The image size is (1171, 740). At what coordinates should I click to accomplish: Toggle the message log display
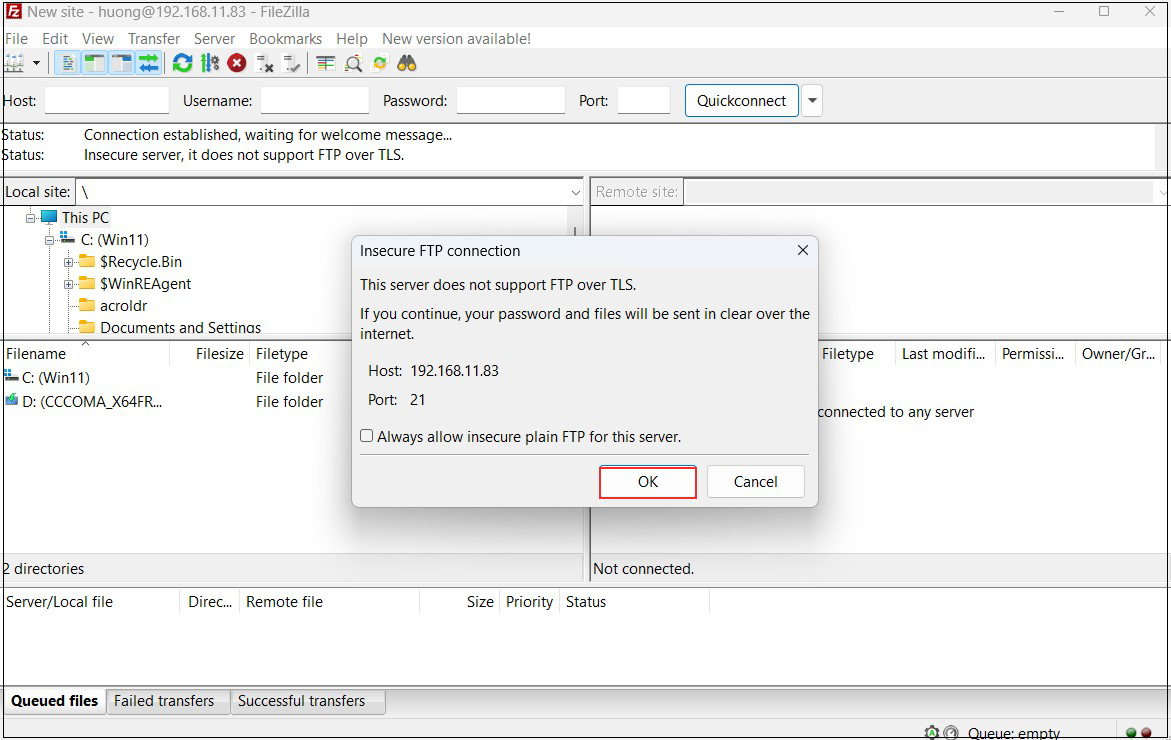tap(67, 63)
